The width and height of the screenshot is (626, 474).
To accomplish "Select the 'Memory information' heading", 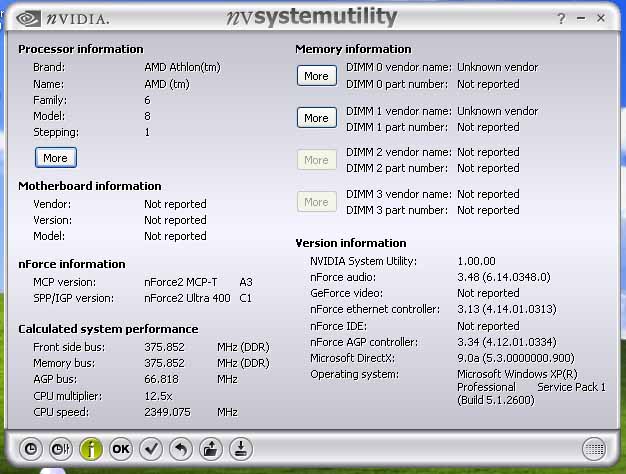I will 353,49.
